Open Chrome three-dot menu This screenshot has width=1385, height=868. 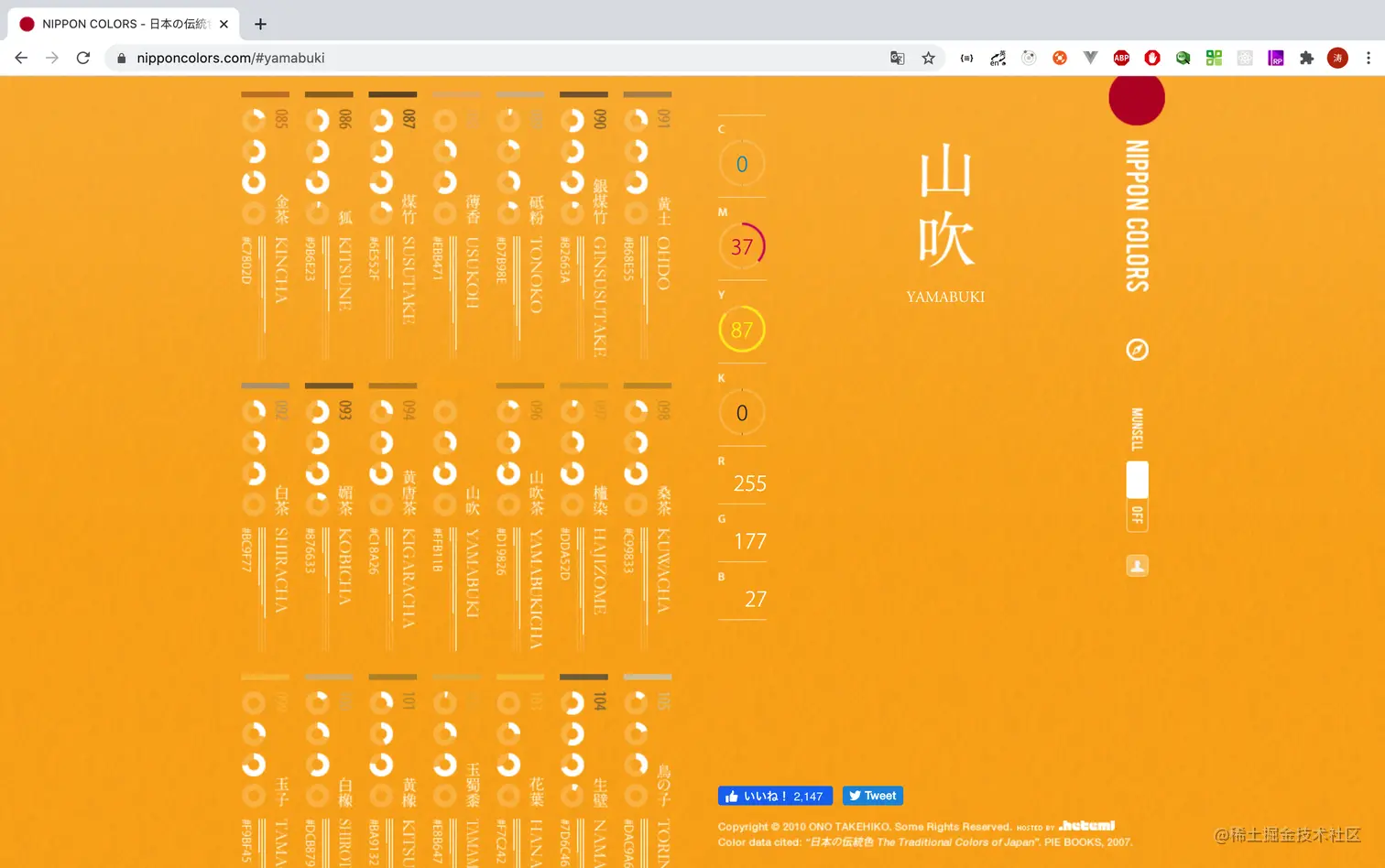tap(1369, 58)
